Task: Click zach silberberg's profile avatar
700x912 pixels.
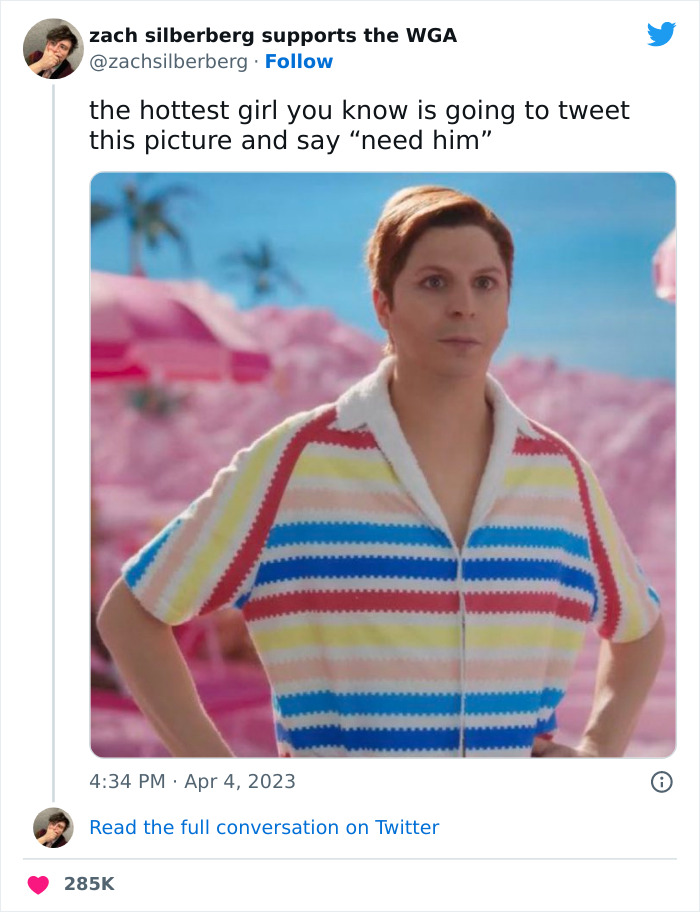Action: coord(53,47)
